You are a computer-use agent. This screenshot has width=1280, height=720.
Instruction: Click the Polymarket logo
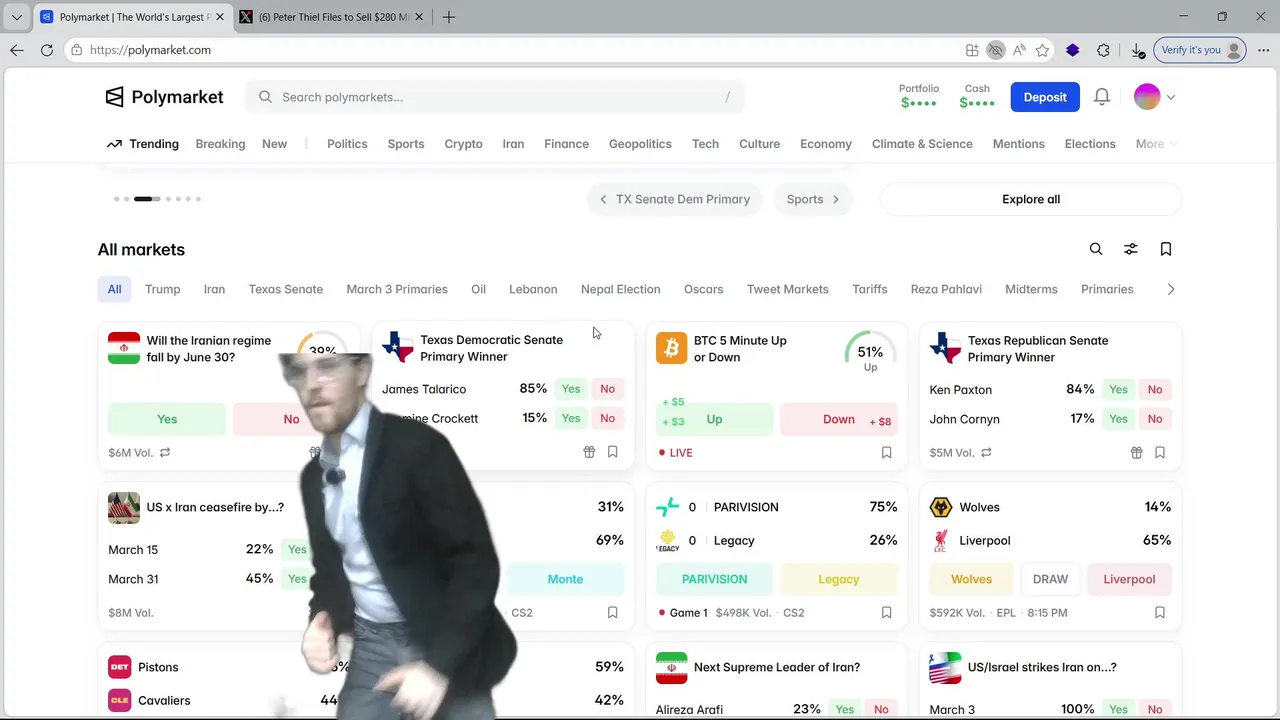click(x=164, y=97)
